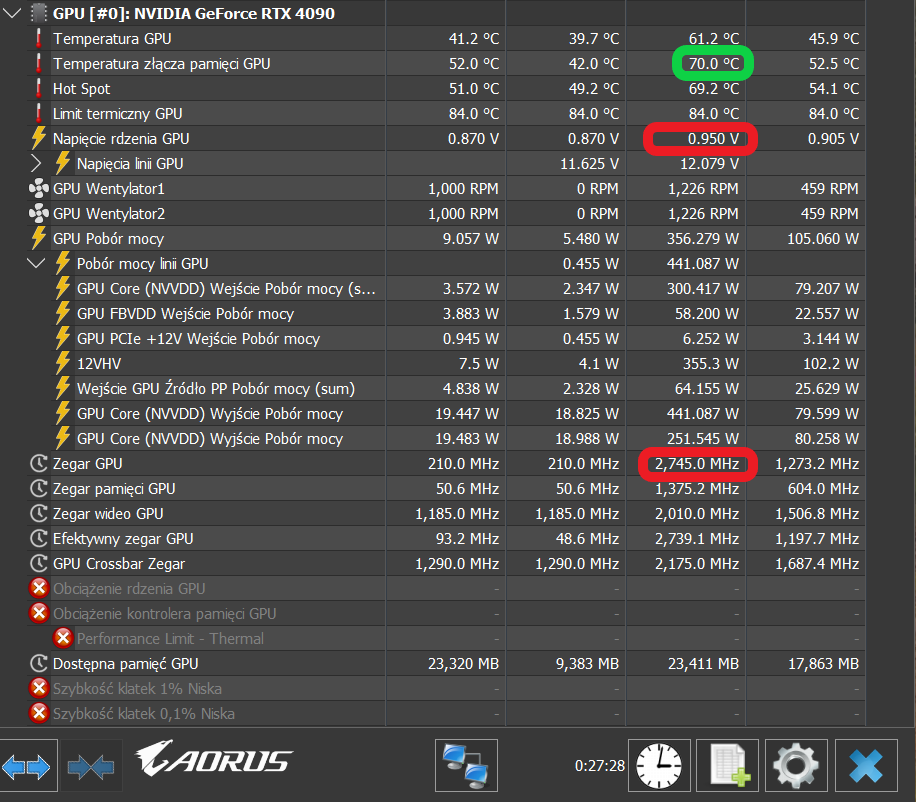Click the 2,010.0 MHz video clock value

click(x=697, y=513)
